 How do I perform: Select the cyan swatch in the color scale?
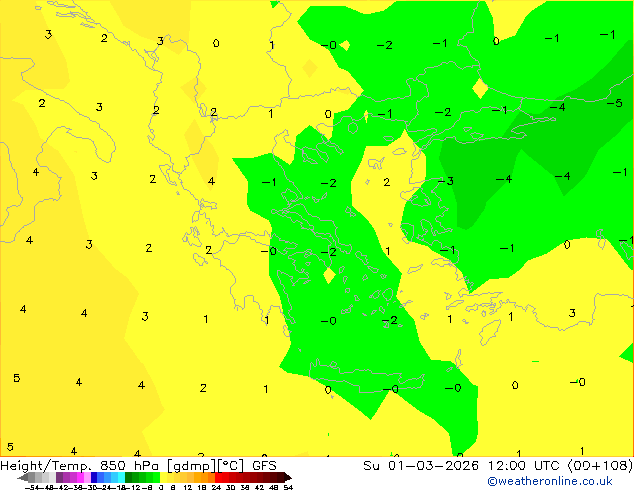tap(121, 477)
